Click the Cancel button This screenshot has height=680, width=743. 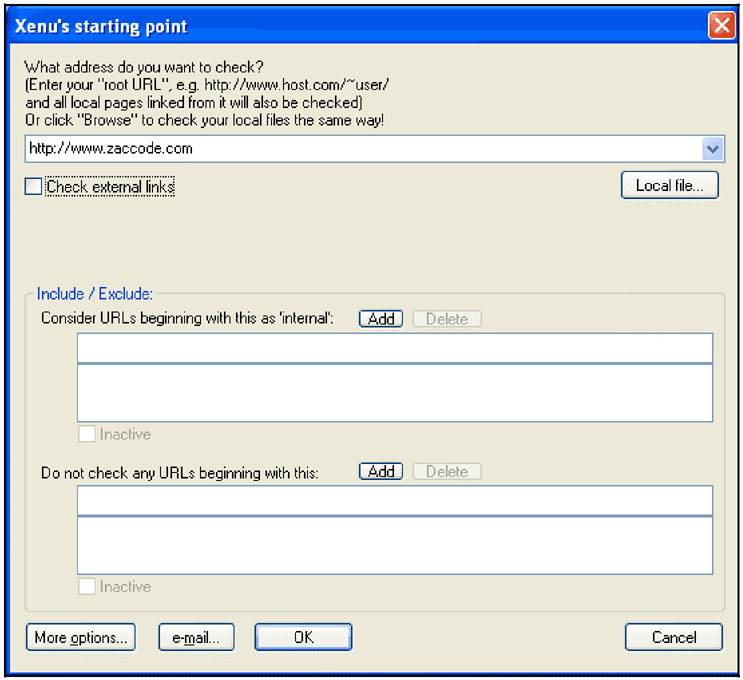pos(674,637)
